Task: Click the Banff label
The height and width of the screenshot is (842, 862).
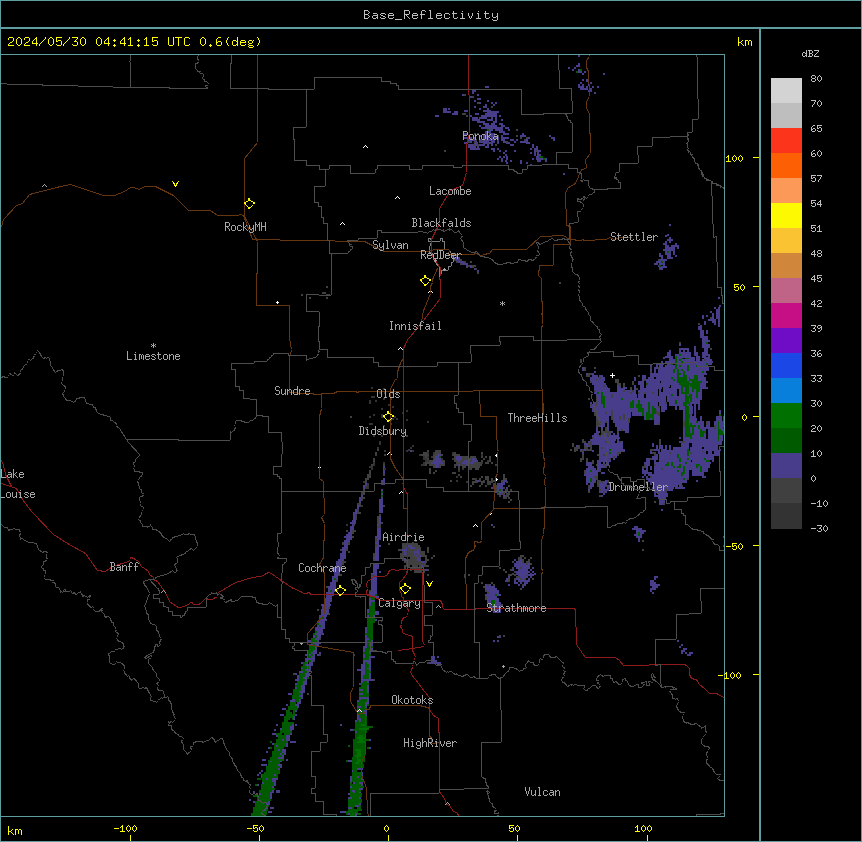Action: click(124, 567)
